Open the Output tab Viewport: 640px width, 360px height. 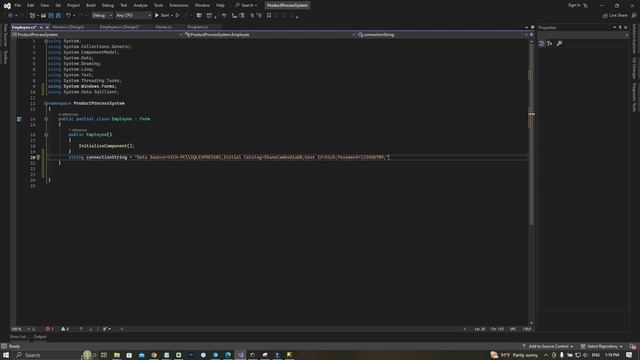pyautogui.click(x=40, y=337)
